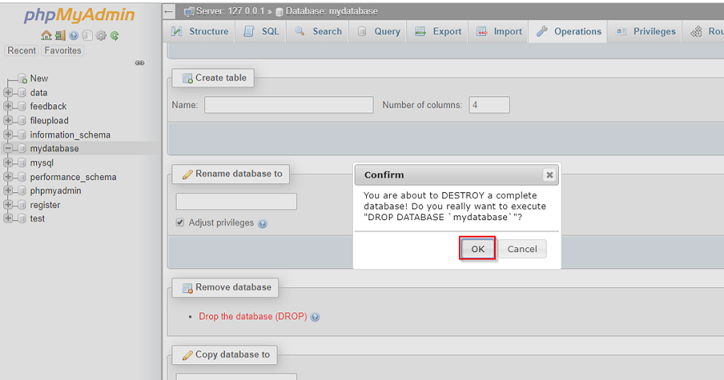Screen dimensions: 724x380
Task: Click the Home icon under the phpMyAdmin logo
Action: pyautogui.click(x=46, y=36)
